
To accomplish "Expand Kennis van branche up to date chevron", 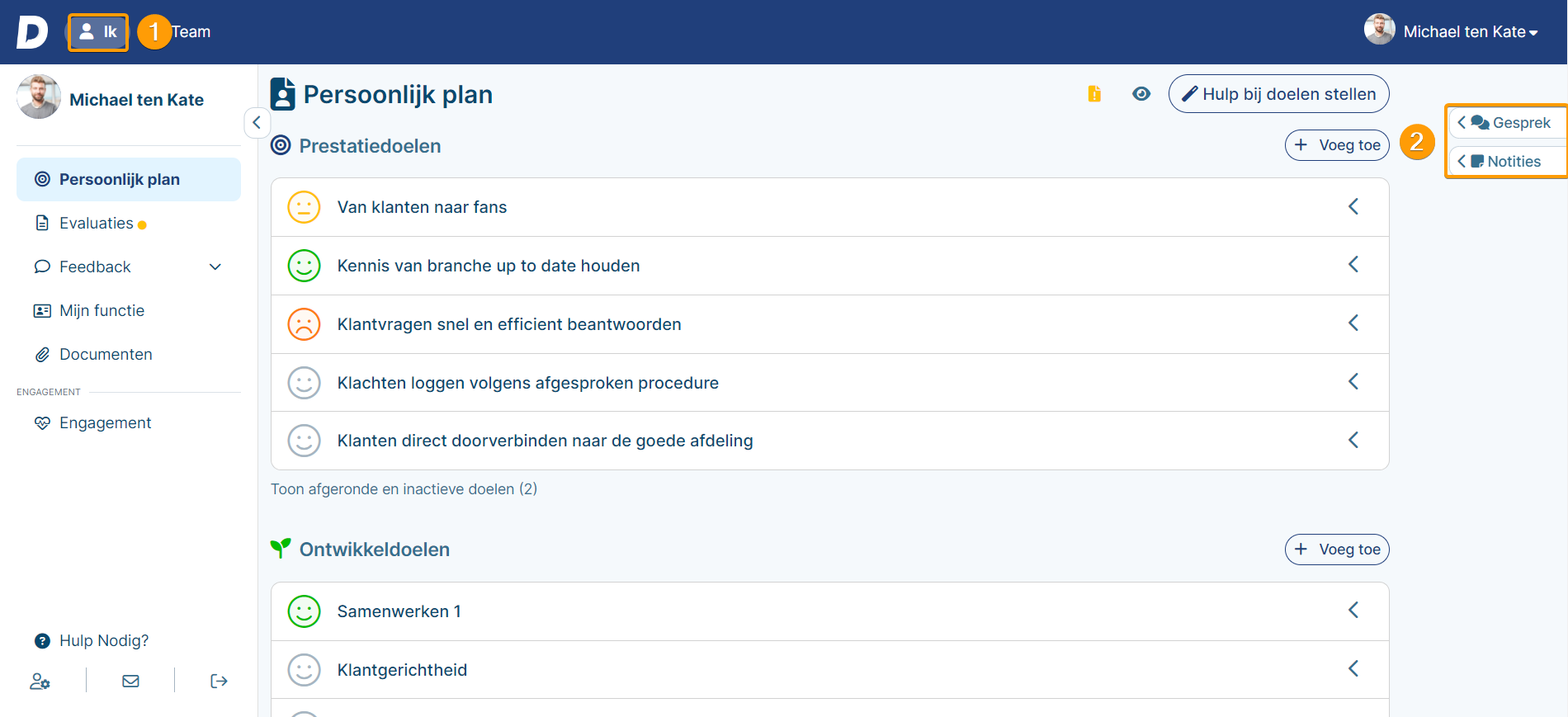I will point(1353,264).
